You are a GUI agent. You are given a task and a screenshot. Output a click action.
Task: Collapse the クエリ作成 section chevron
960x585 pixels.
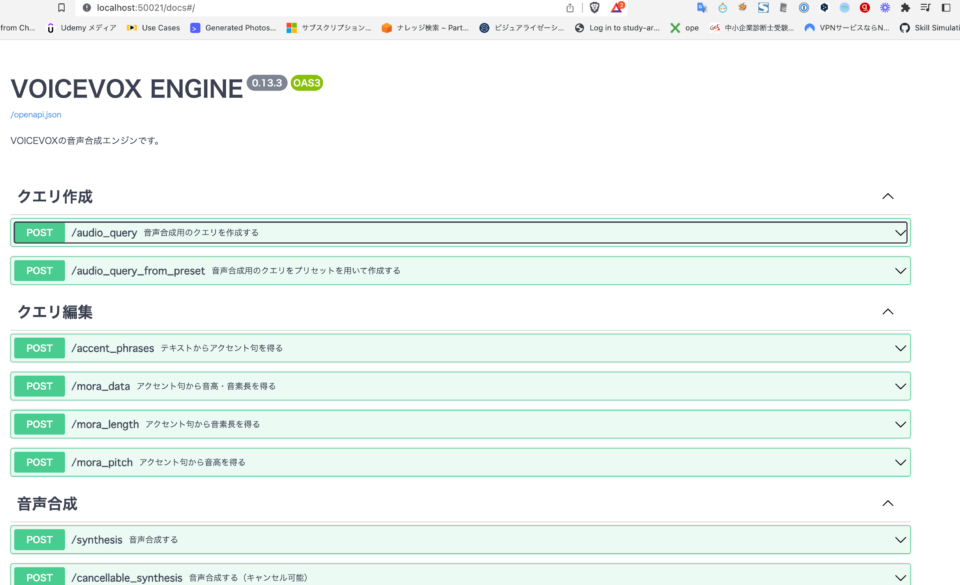[x=887, y=196]
